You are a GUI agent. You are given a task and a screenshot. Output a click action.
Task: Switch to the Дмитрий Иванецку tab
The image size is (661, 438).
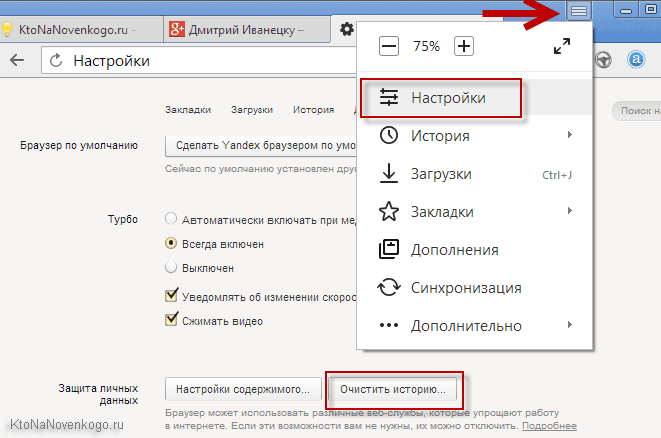click(x=247, y=30)
